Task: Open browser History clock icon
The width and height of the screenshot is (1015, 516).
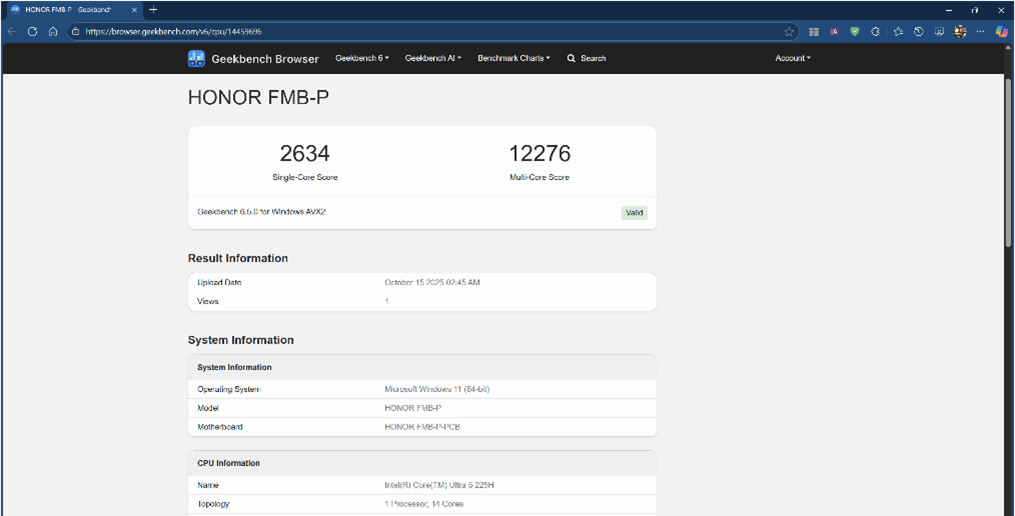Action: pyautogui.click(x=919, y=31)
